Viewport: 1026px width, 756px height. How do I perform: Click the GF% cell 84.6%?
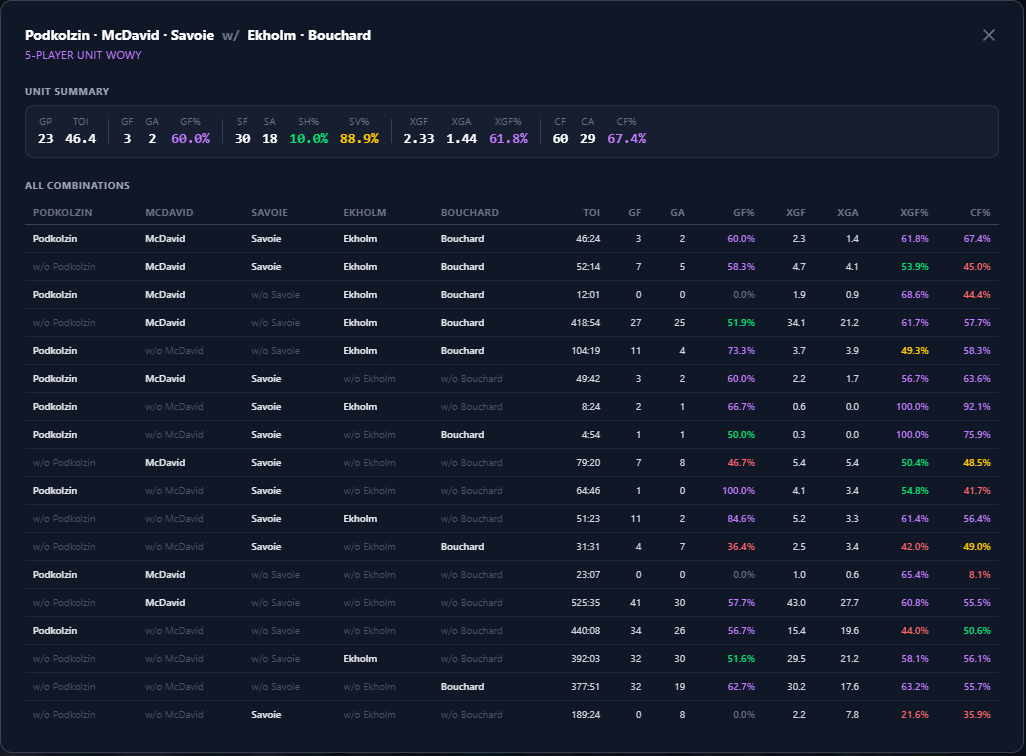(741, 519)
